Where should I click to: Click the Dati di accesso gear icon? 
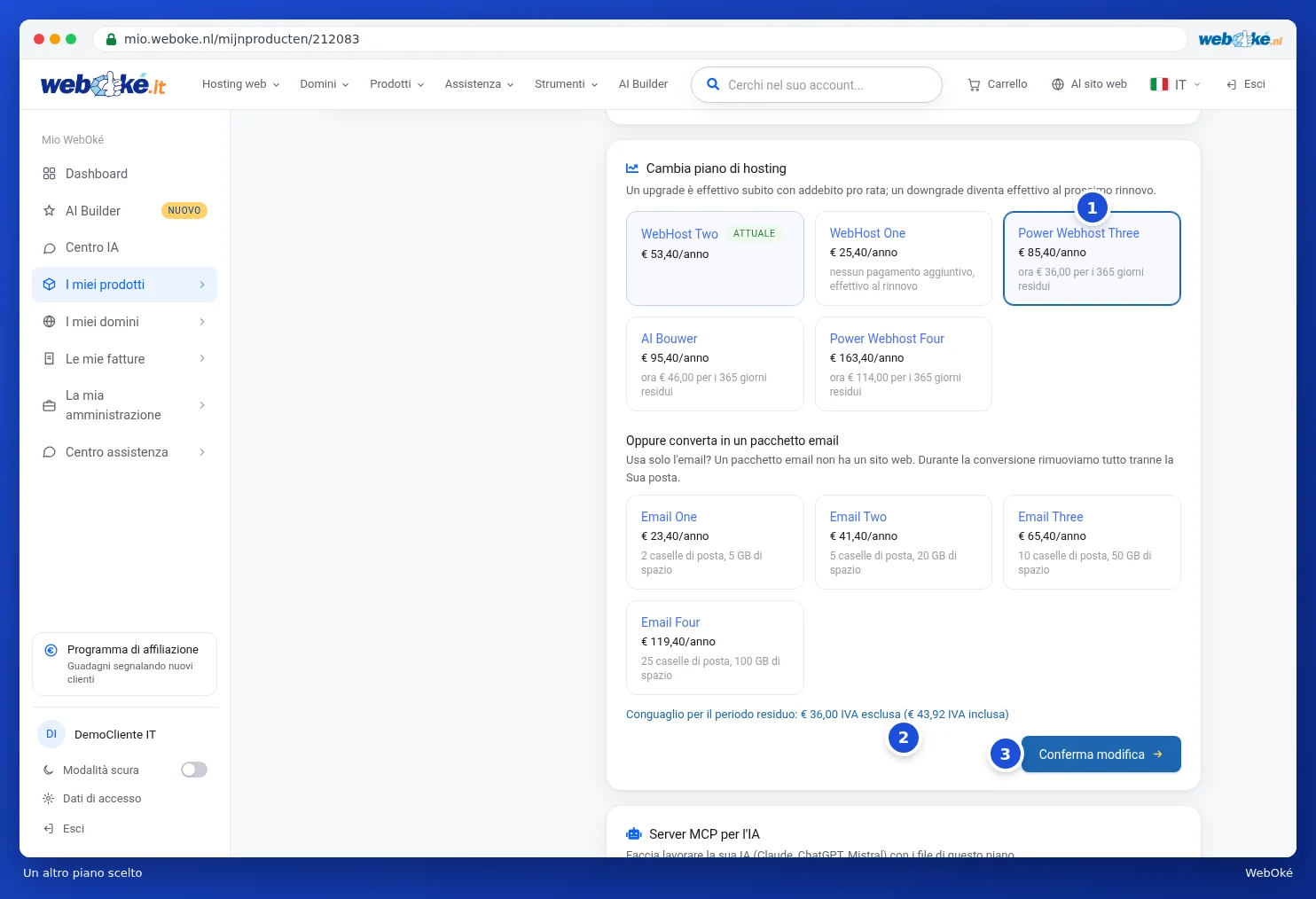point(48,799)
